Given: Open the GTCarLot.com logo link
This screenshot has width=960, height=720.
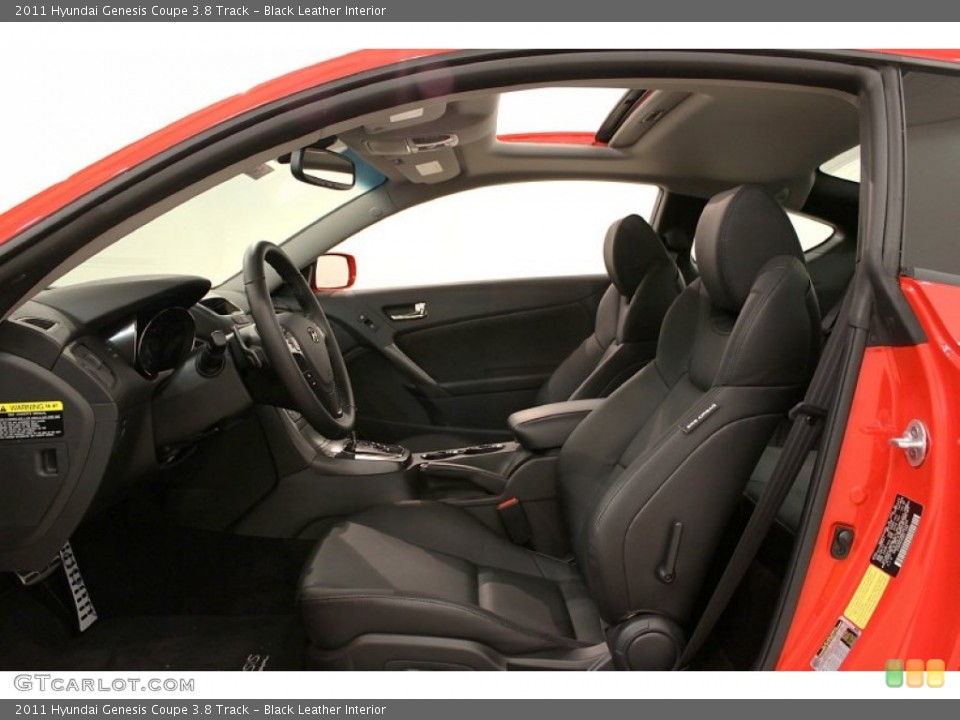Looking at the screenshot, I should (104, 683).
